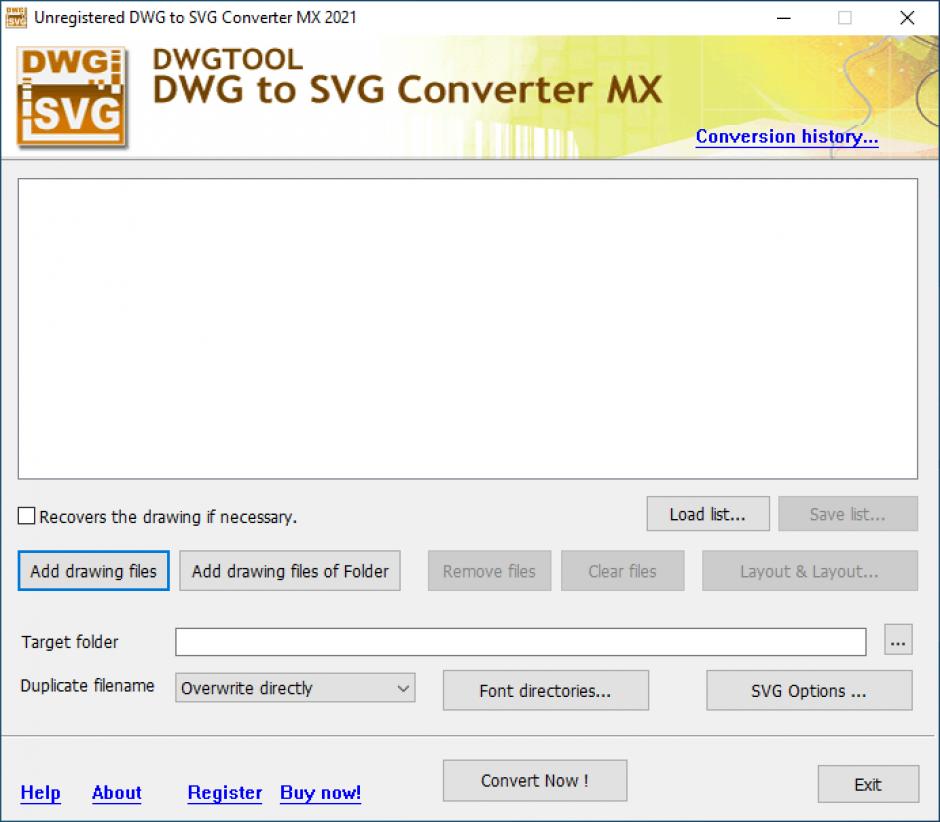Click the Load list button
Image resolution: width=940 pixels, height=822 pixels.
click(x=707, y=514)
